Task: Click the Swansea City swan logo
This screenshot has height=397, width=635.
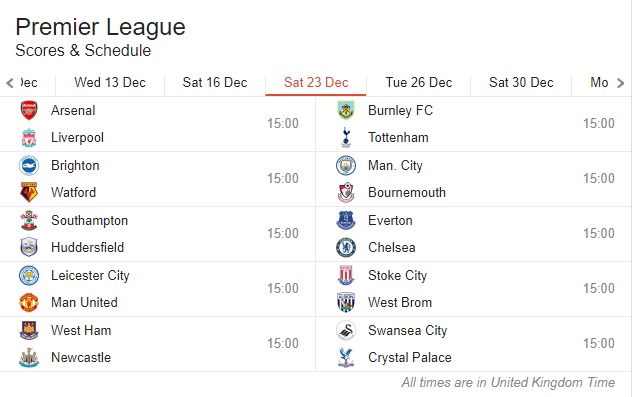Action: click(346, 331)
